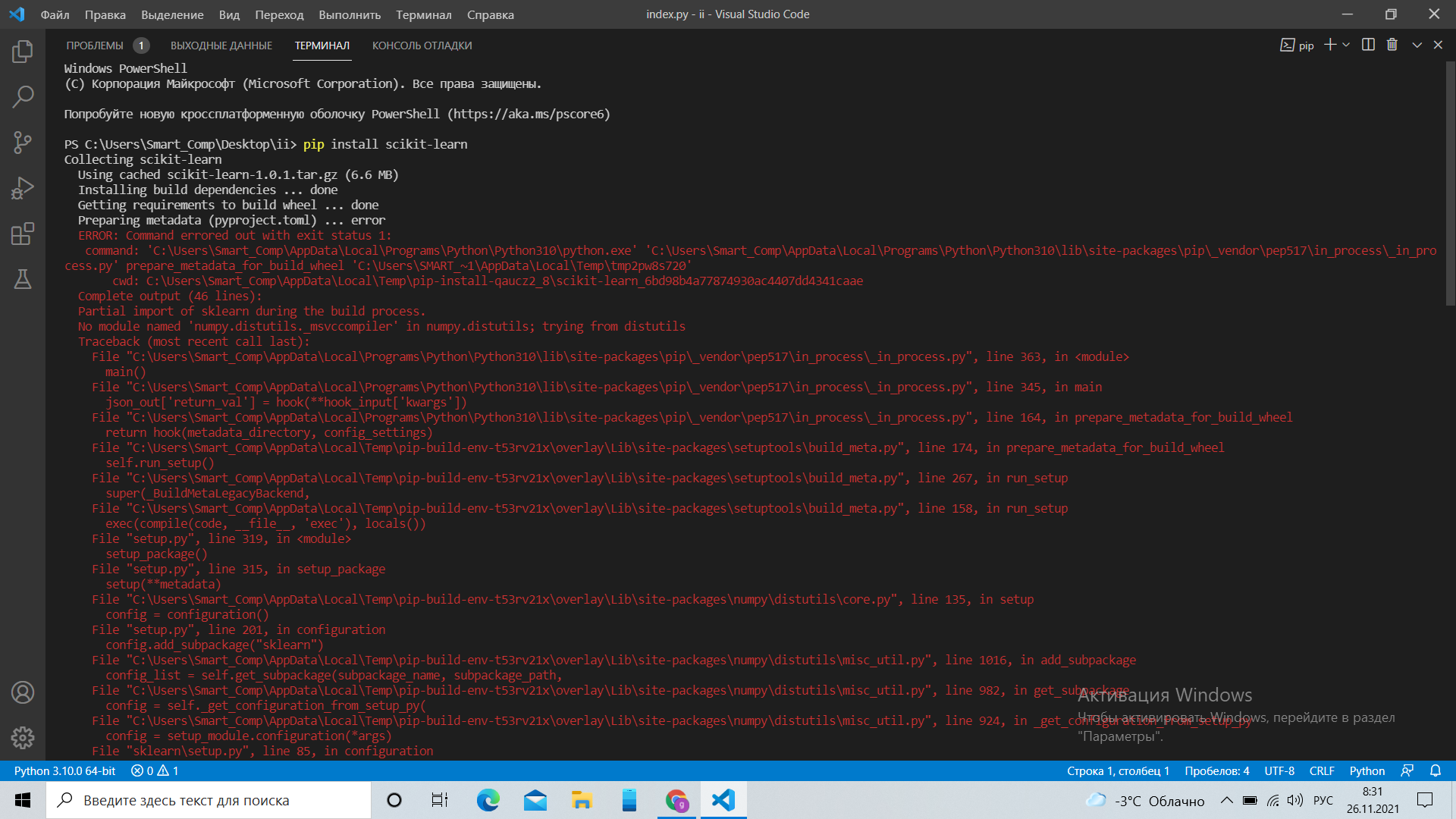This screenshot has width=1456, height=819.
Task: Open the Терминал menu
Action: (424, 14)
